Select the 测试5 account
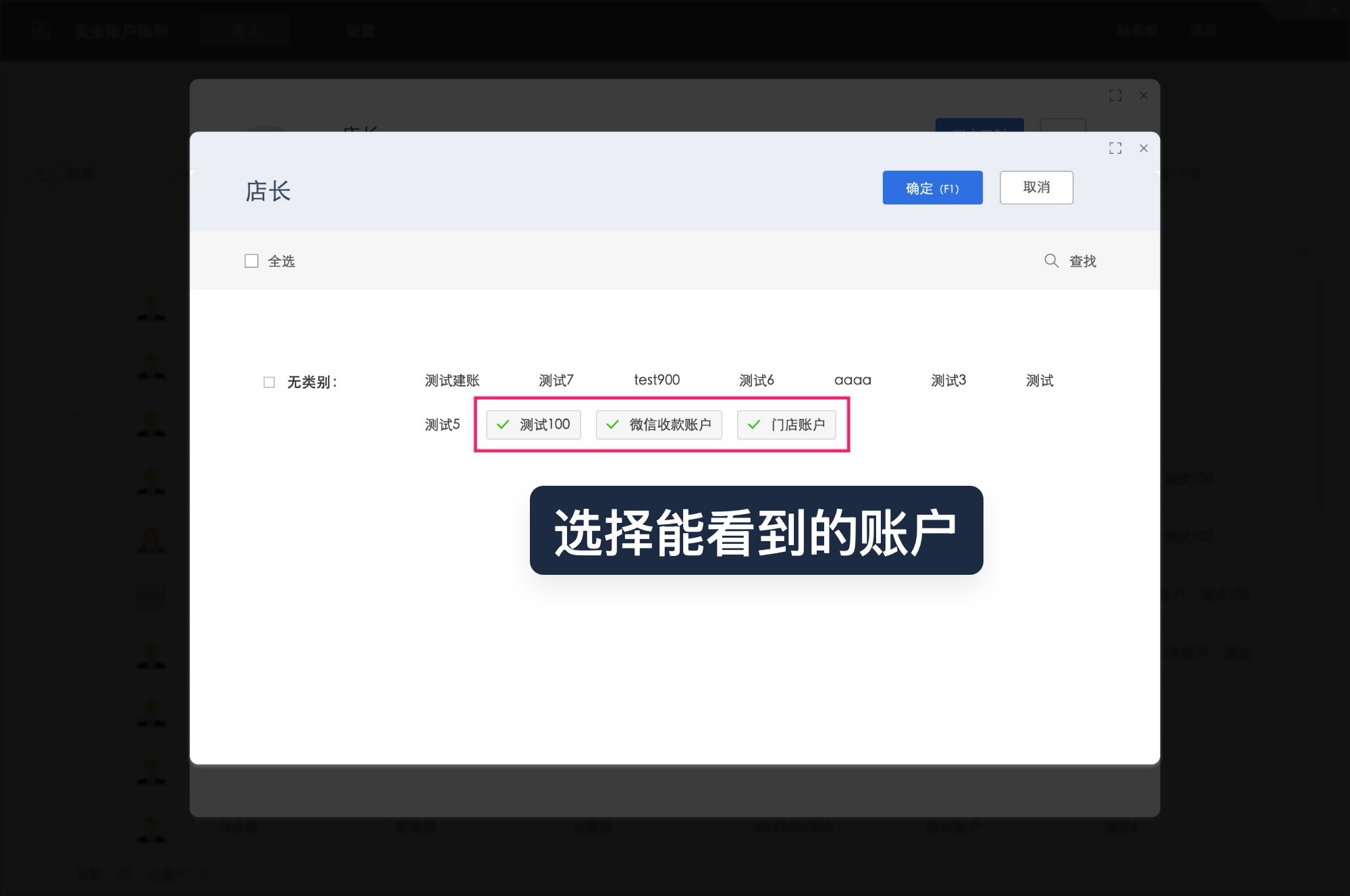1350x896 pixels. tap(441, 424)
